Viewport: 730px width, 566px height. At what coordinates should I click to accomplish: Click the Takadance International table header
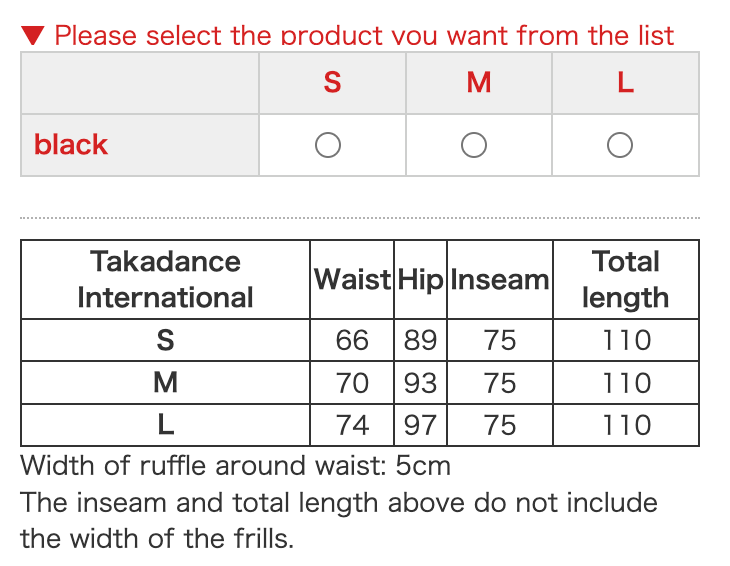[165, 279]
